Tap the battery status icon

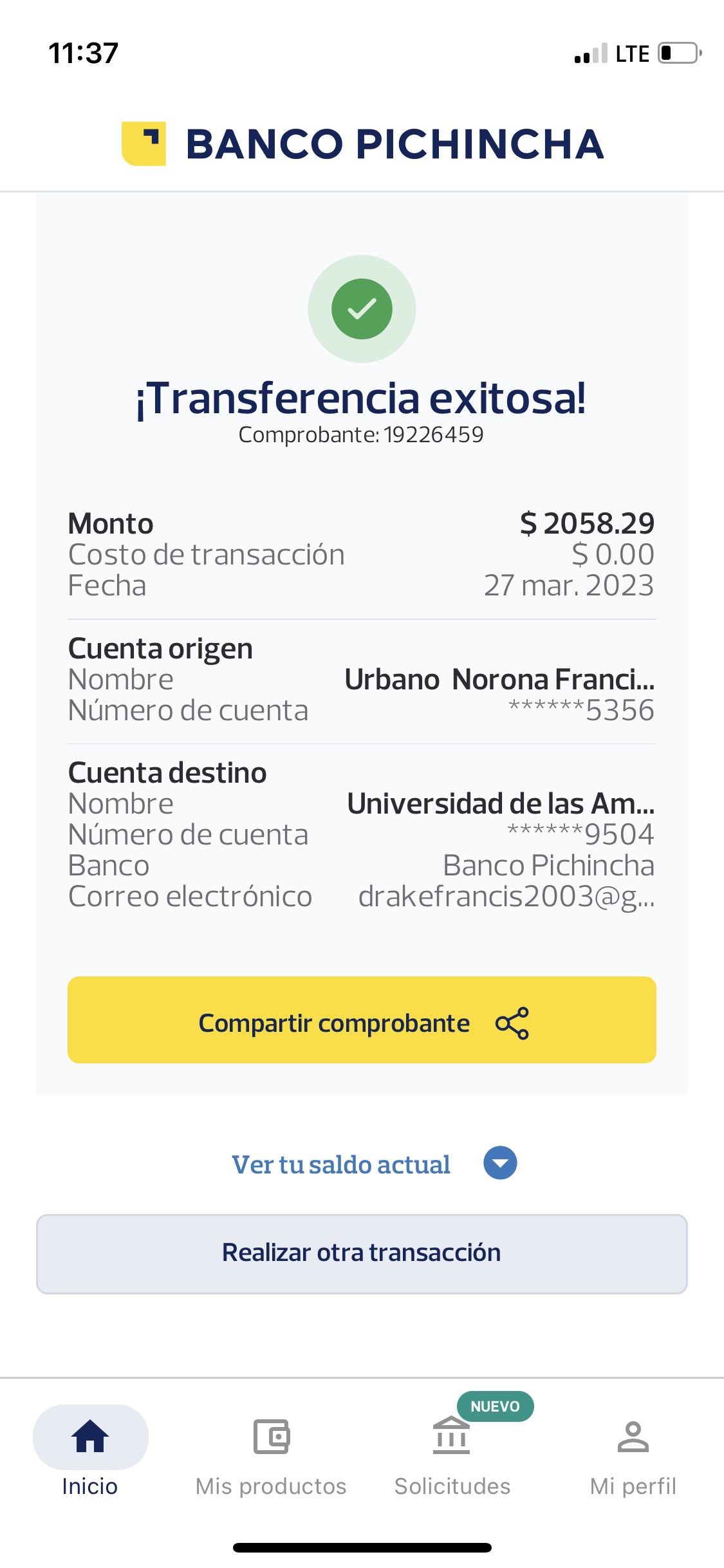click(679, 53)
